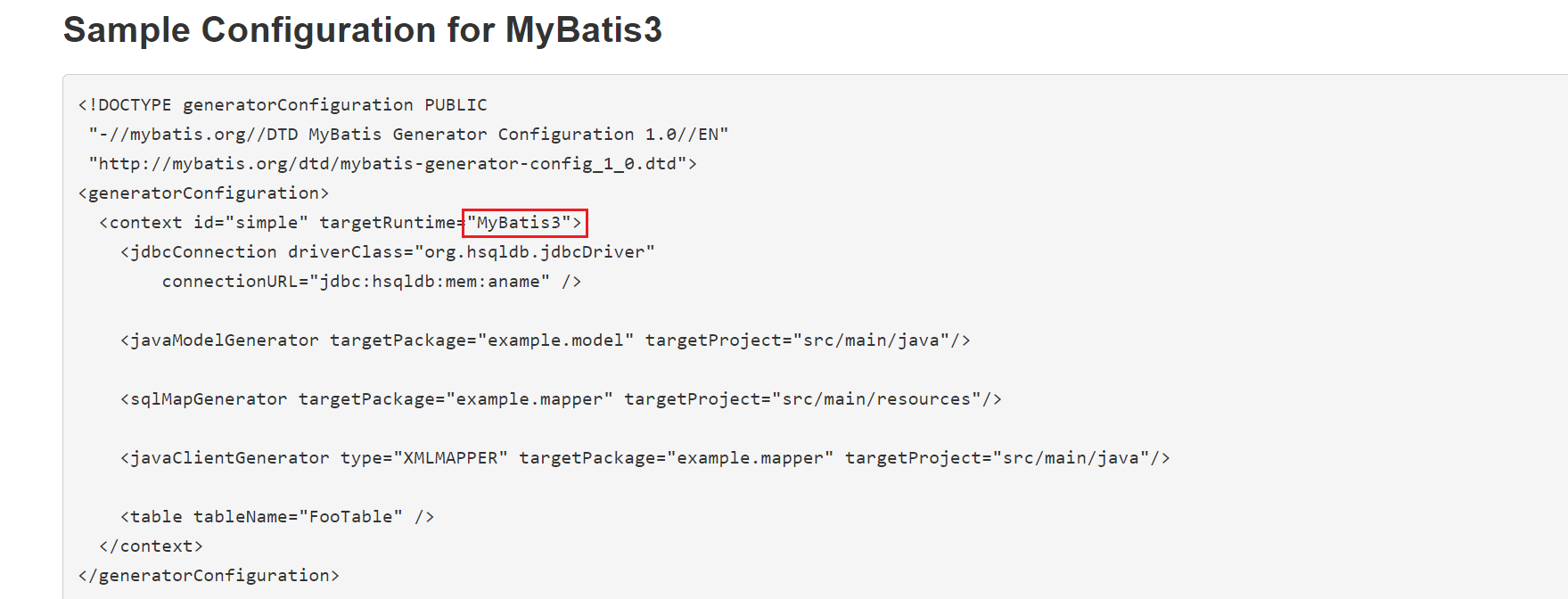This screenshot has height=599, width=1568.
Task: Click the closing generatorConfiguration tag
Action: tap(209, 576)
